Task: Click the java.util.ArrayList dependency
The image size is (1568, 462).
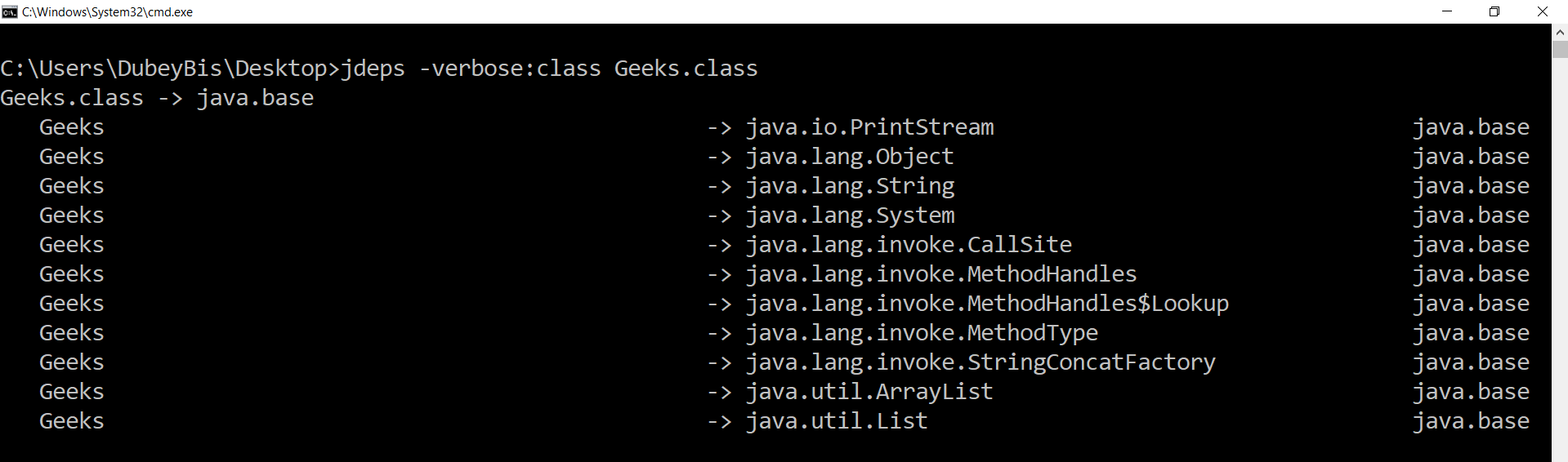Action: click(x=869, y=392)
